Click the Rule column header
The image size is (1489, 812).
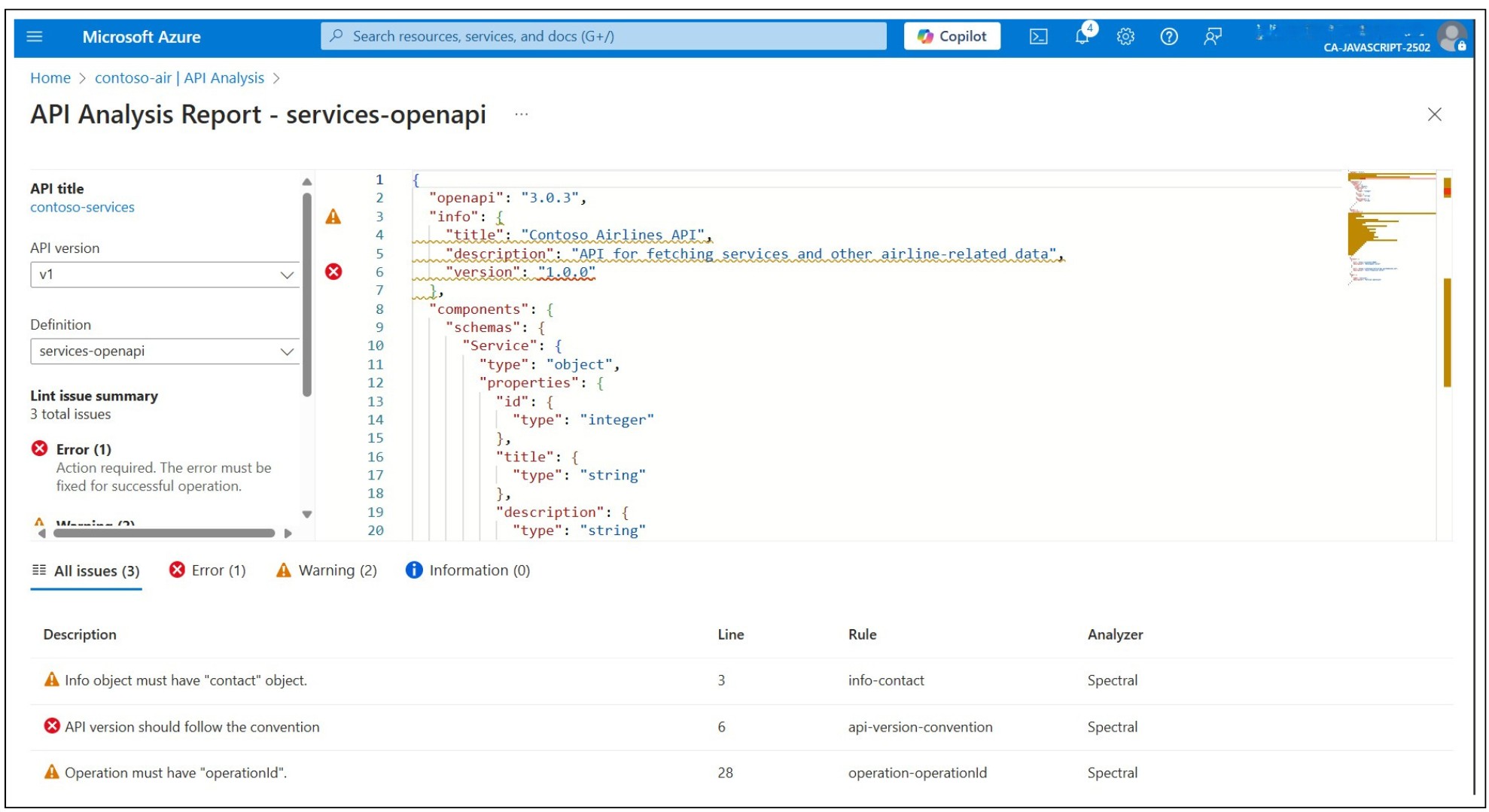click(862, 634)
